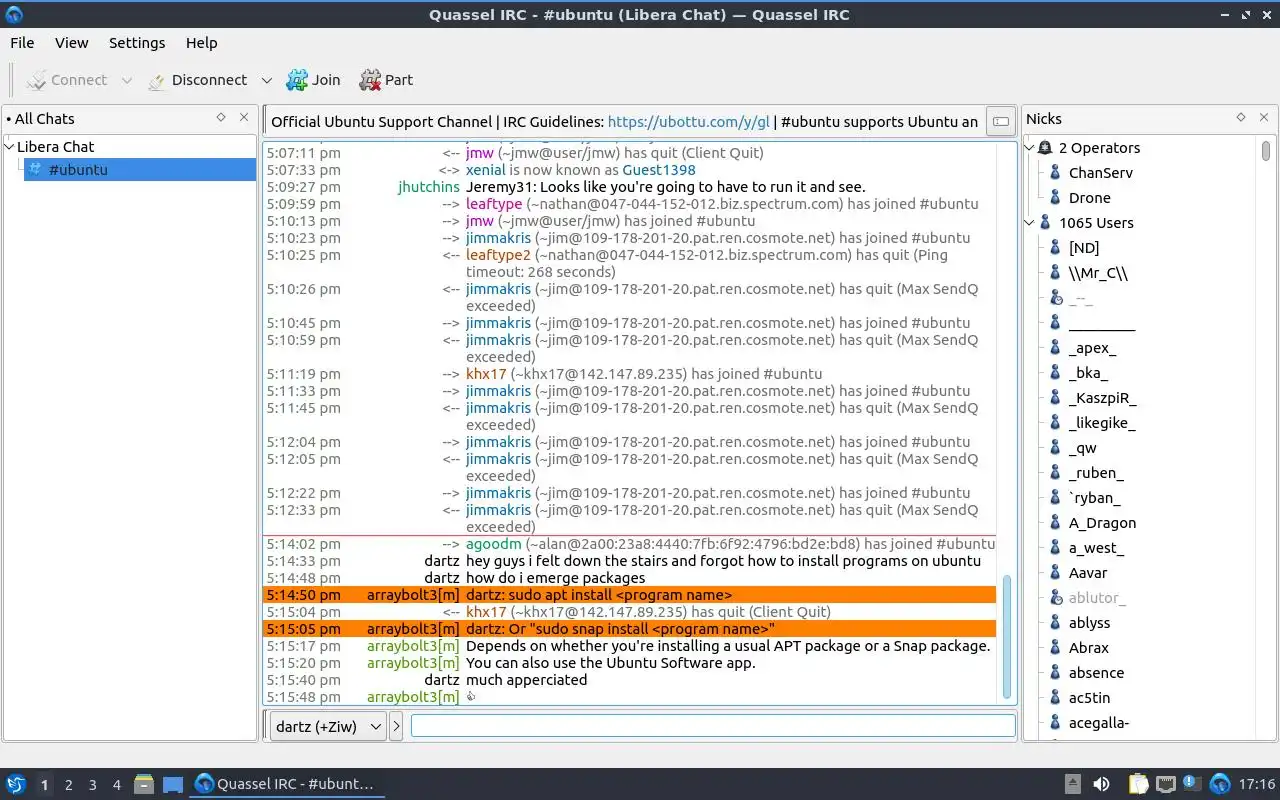Click the user icon next to \\Mr_C\\
This screenshot has width=1280, height=800.
click(1055, 273)
